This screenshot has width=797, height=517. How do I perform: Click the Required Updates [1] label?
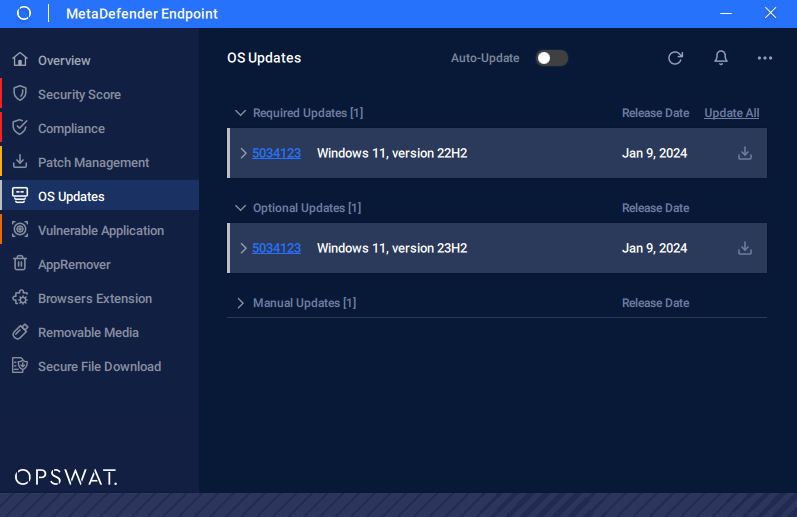point(308,113)
